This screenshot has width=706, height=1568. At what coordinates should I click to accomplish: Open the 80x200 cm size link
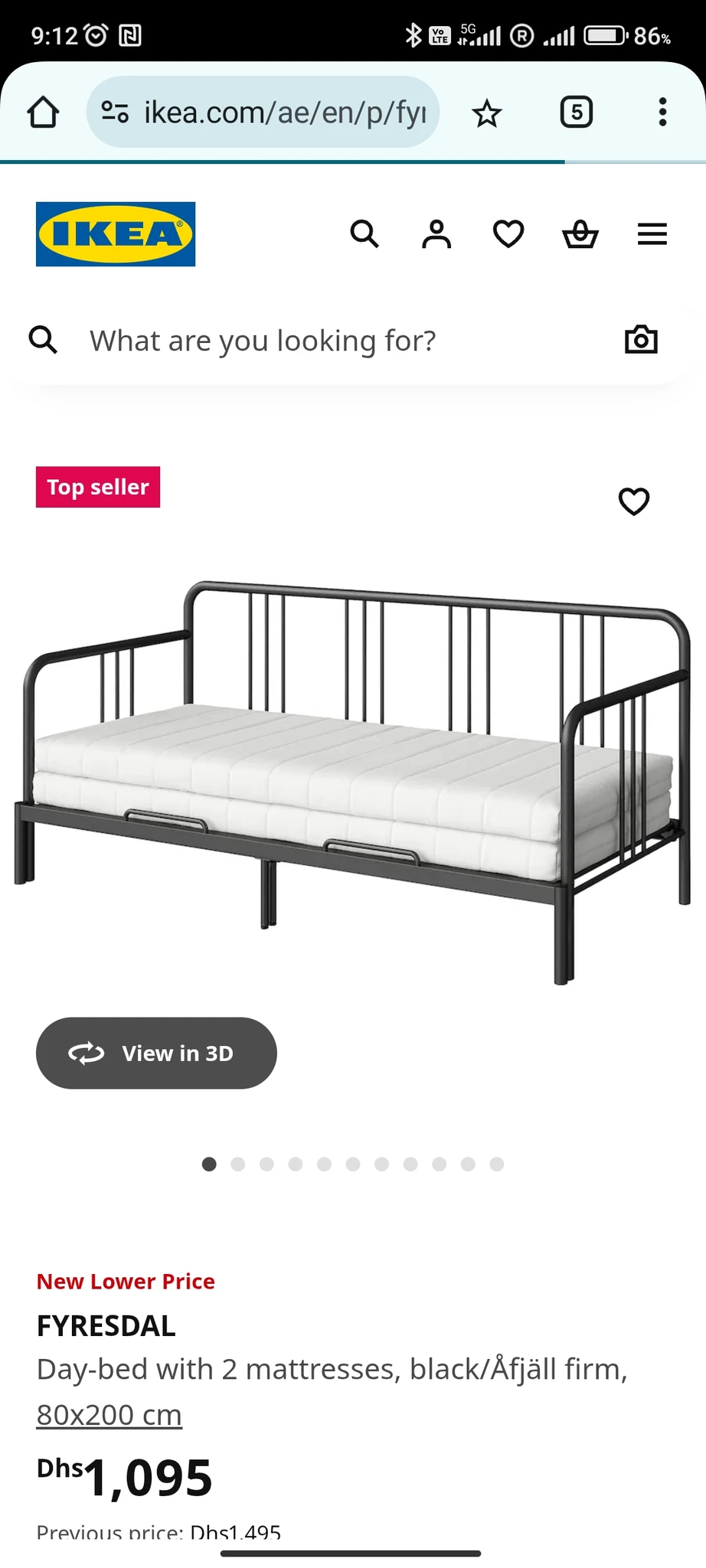(x=109, y=1415)
